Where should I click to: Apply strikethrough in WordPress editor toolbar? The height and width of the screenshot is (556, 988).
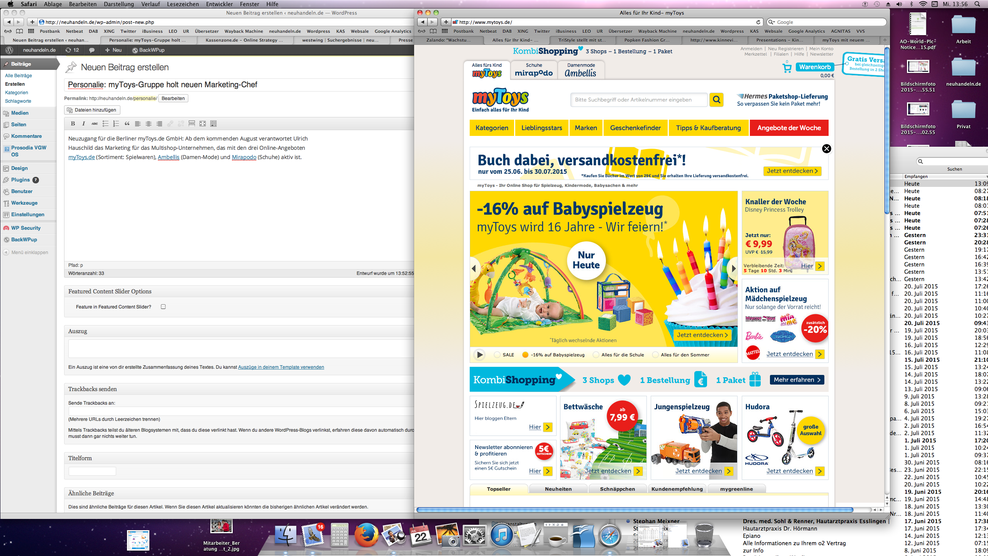click(x=95, y=124)
